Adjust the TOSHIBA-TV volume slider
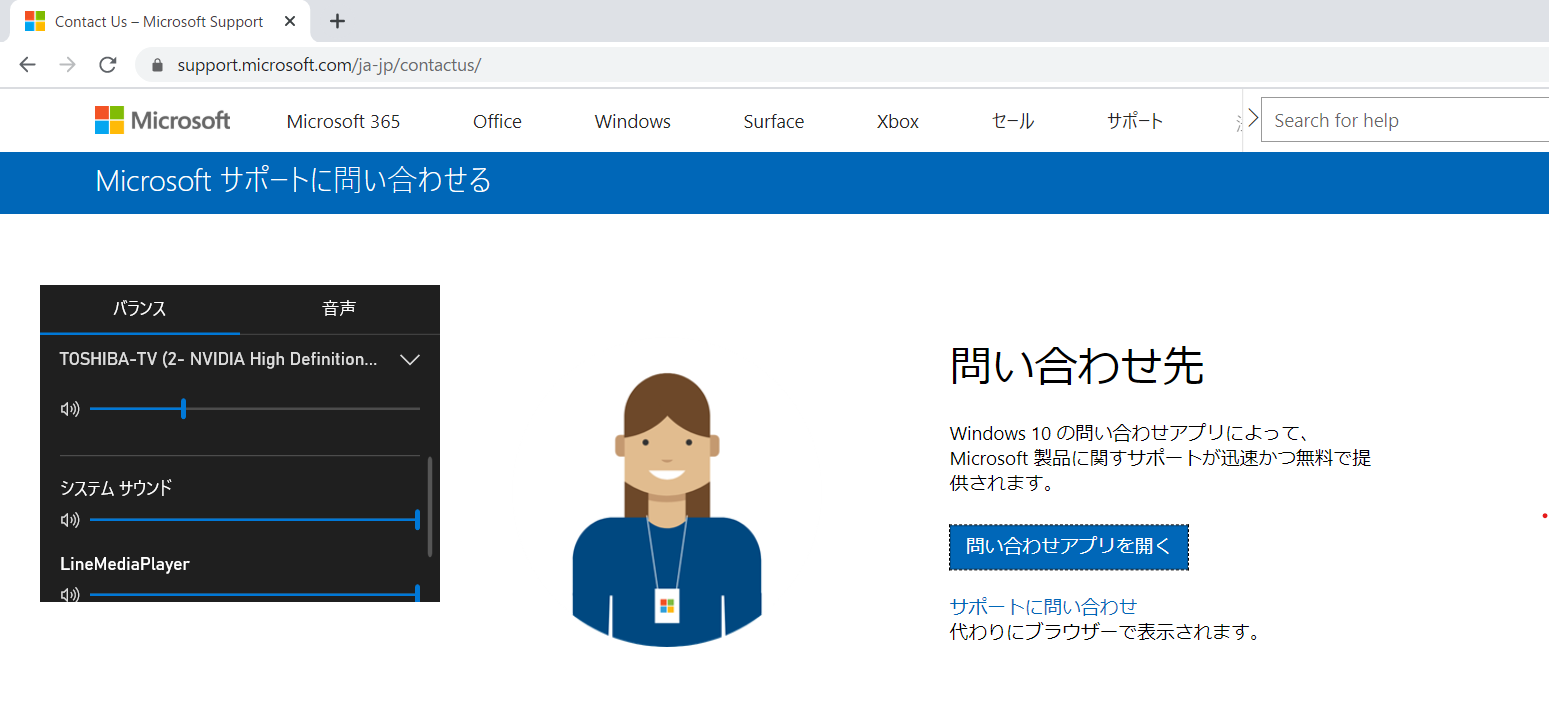Screen dimensions: 1549x708 pos(255,408)
